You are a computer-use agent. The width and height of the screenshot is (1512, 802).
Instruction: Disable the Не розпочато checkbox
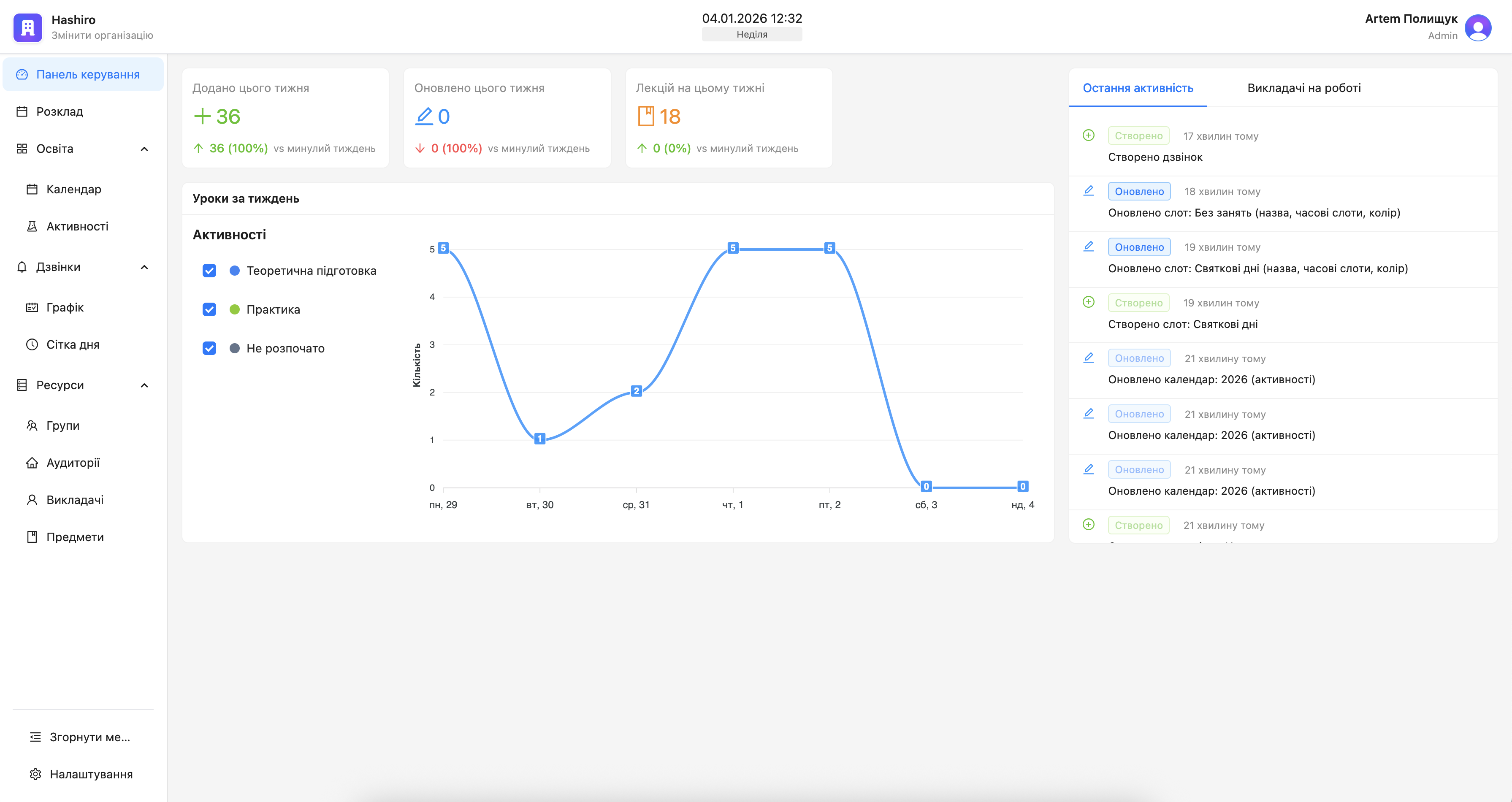pyautogui.click(x=209, y=348)
